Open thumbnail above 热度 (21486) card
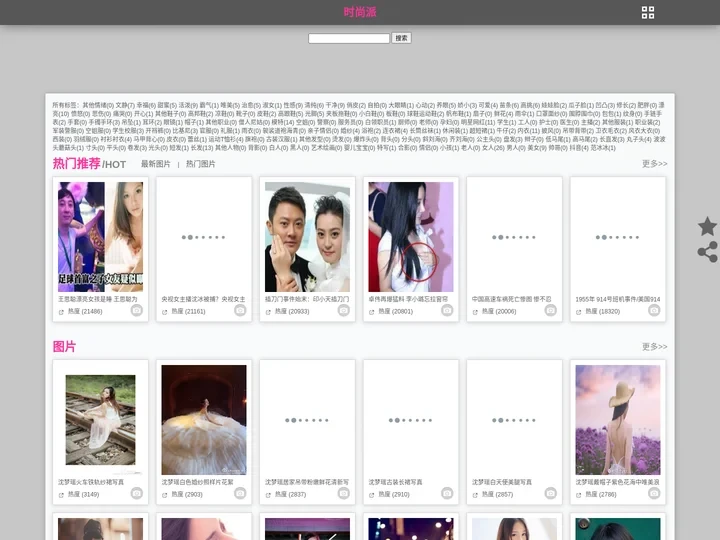 coord(100,236)
